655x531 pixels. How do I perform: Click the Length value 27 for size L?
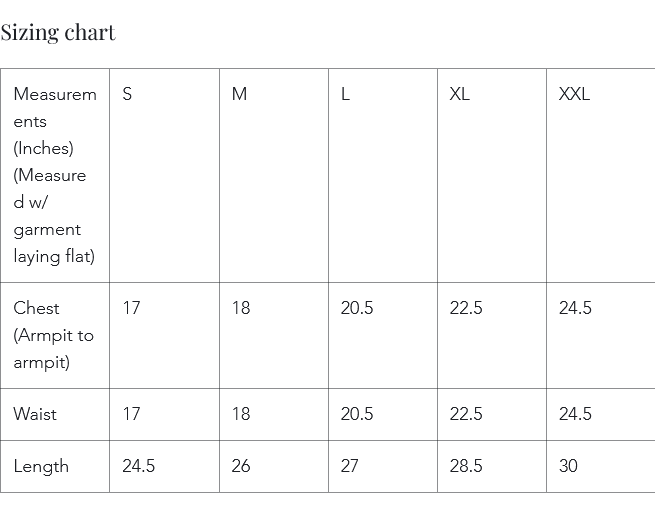pyautogui.click(x=350, y=466)
